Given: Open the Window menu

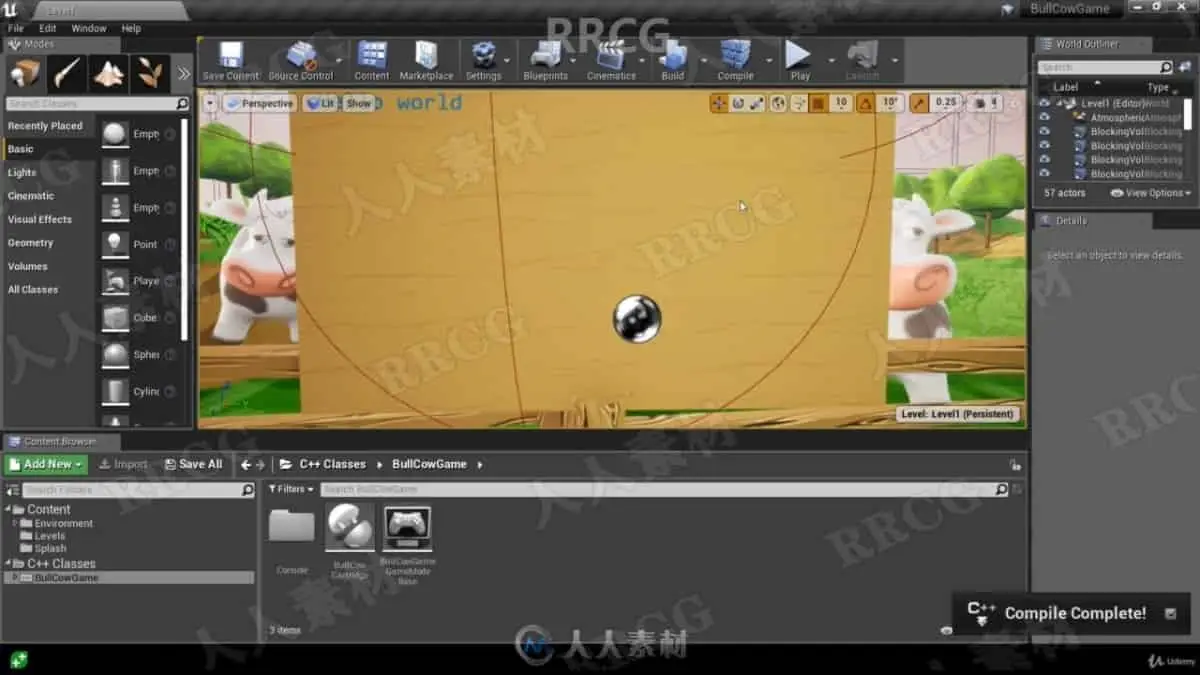Looking at the screenshot, I should pyautogui.click(x=89, y=29).
